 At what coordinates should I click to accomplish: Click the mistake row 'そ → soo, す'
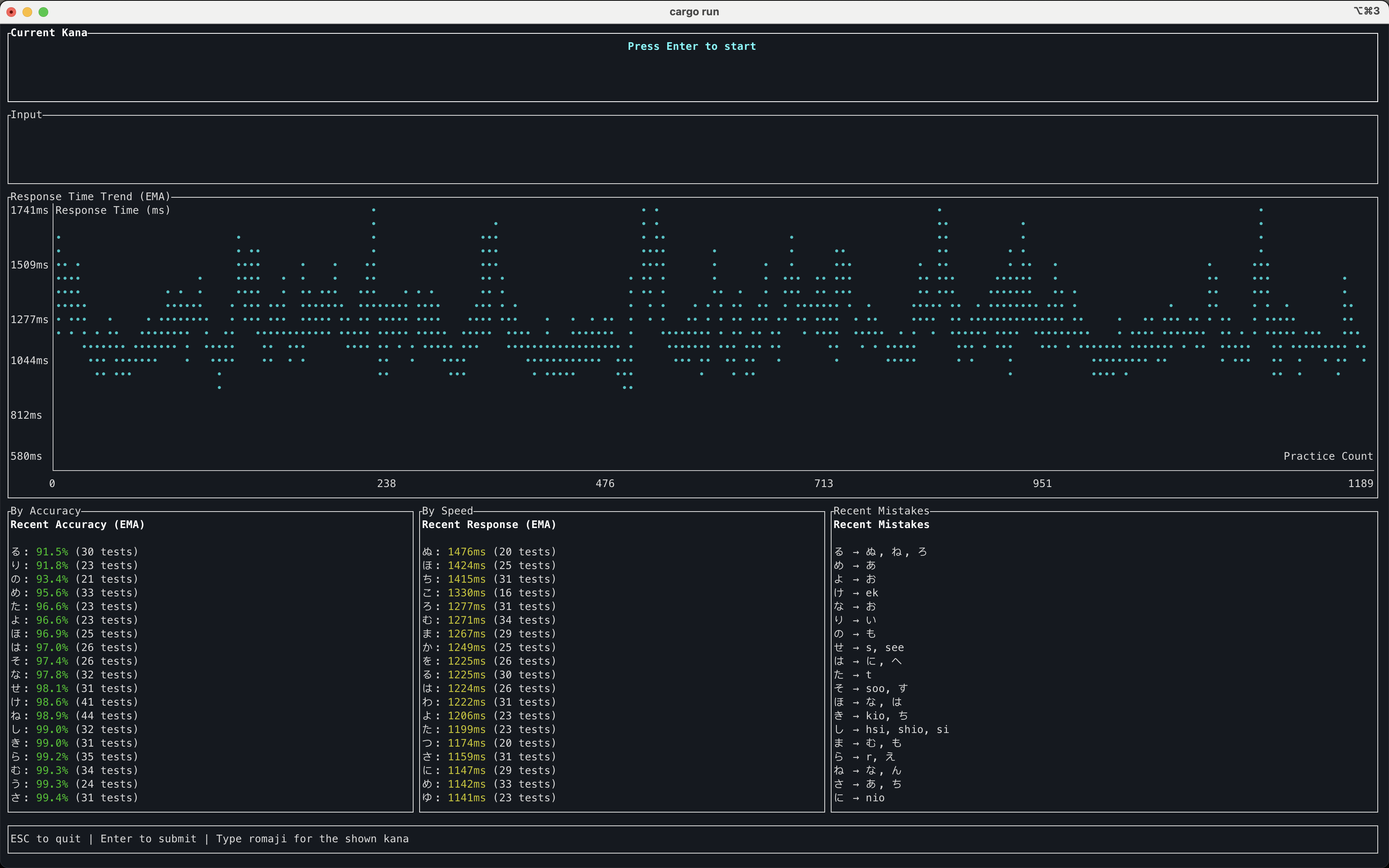pyautogui.click(x=871, y=688)
